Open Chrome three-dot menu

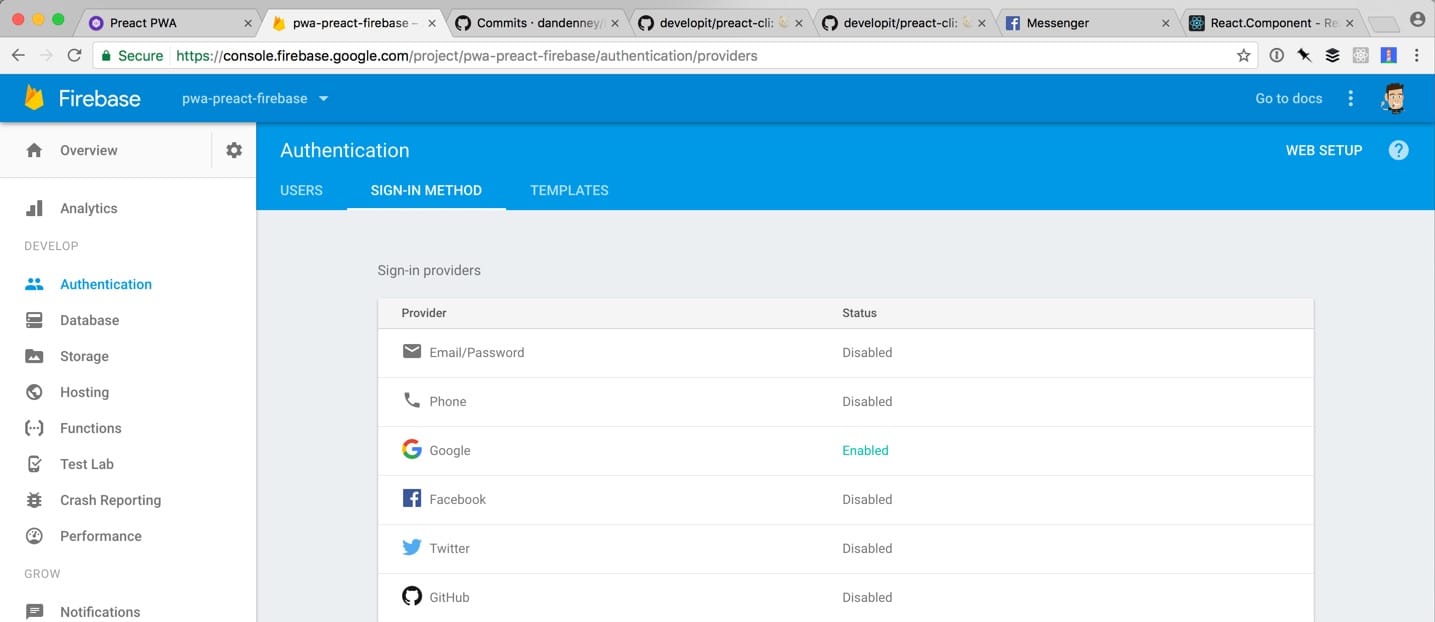1417,56
